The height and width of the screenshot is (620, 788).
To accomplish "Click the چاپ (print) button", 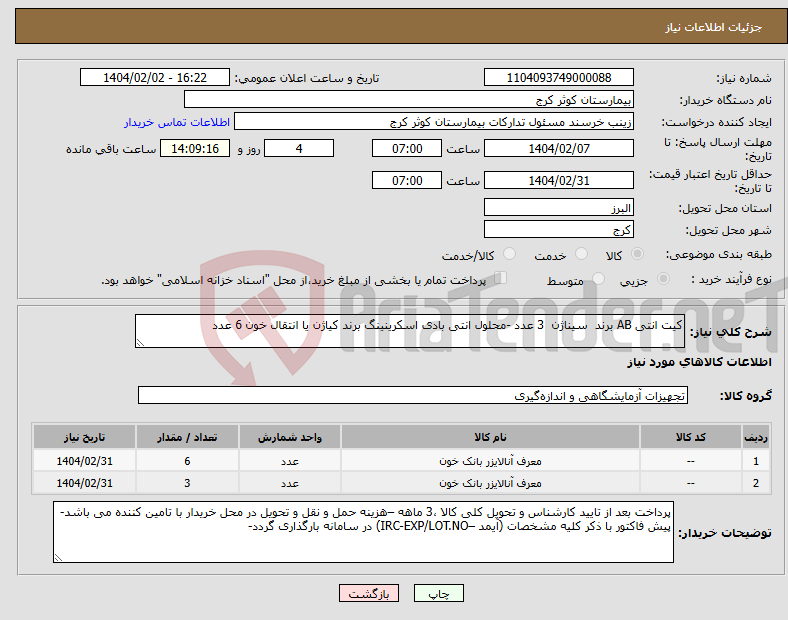I will coord(438,593).
